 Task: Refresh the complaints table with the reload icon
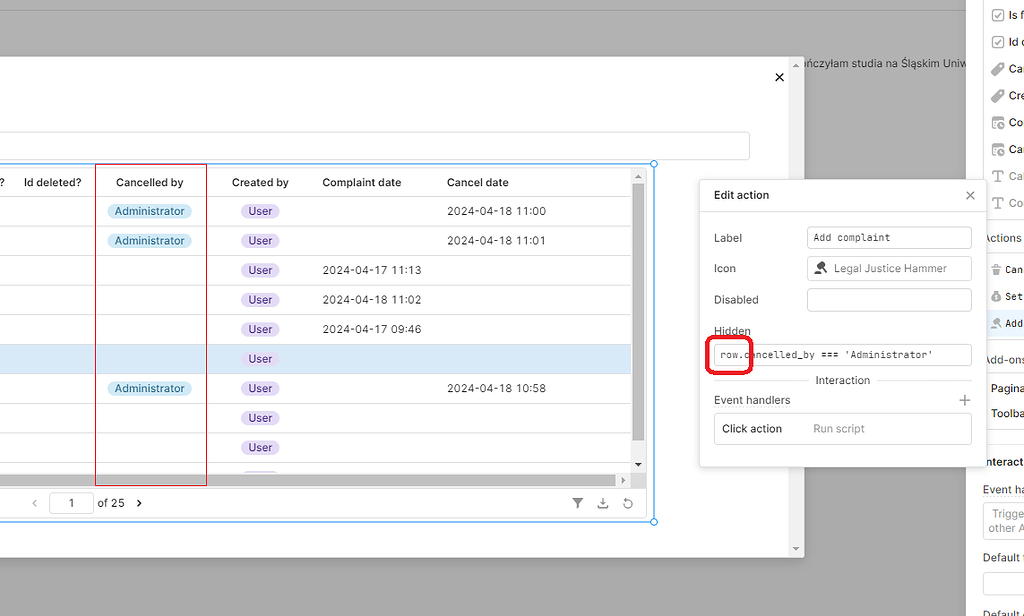(x=627, y=503)
